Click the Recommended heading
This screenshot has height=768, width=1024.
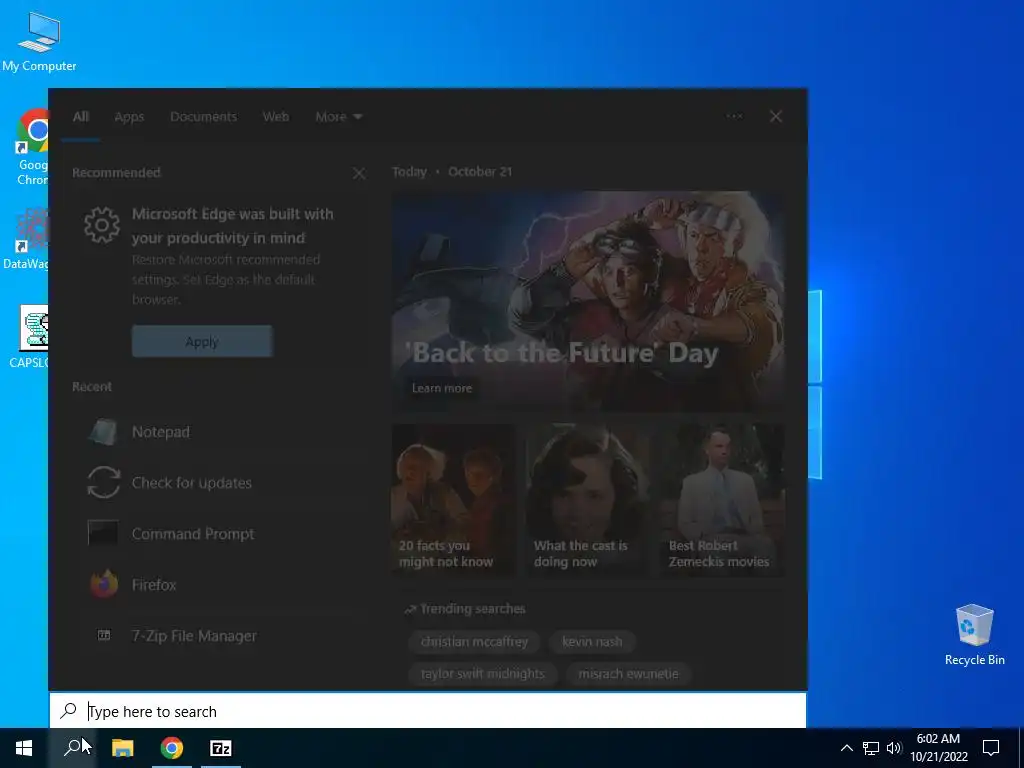click(x=116, y=172)
